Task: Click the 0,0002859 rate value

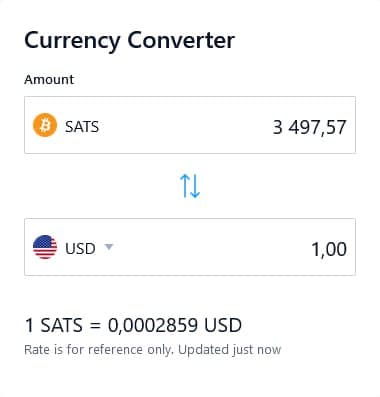Action: pyautogui.click(x=153, y=325)
